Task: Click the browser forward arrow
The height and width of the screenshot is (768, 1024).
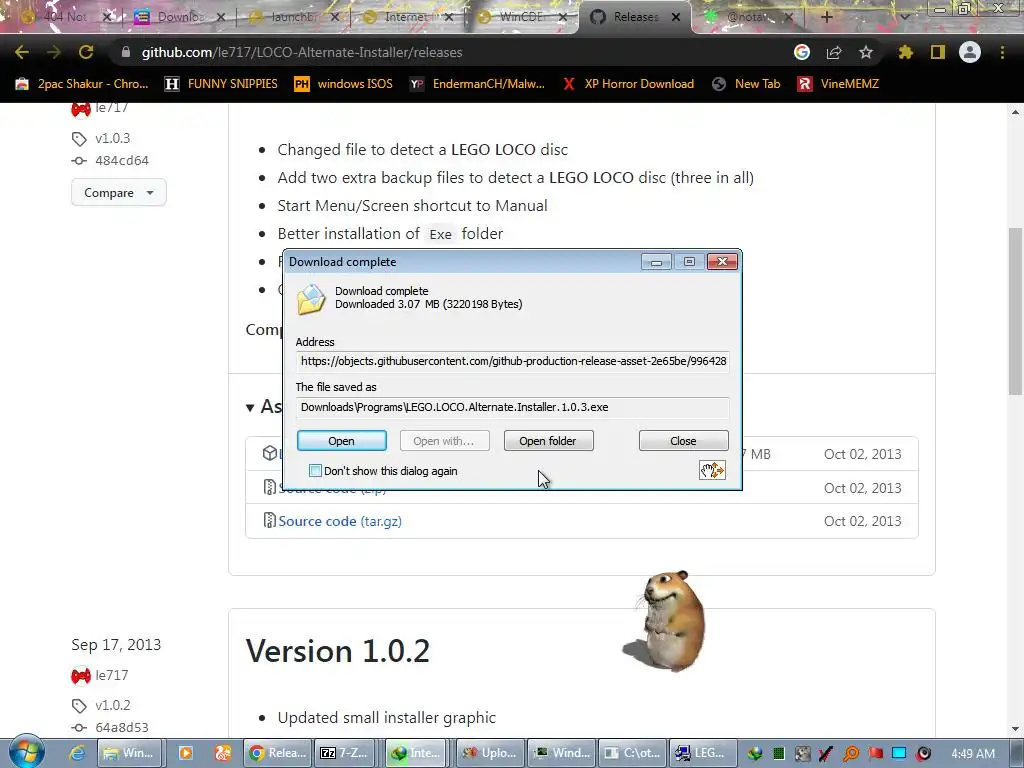Action: pyautogui.click(x=54, y=52)
